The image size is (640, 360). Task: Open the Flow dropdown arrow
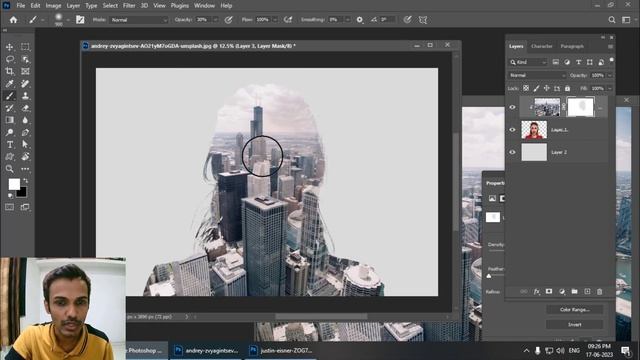click(275, 20)
